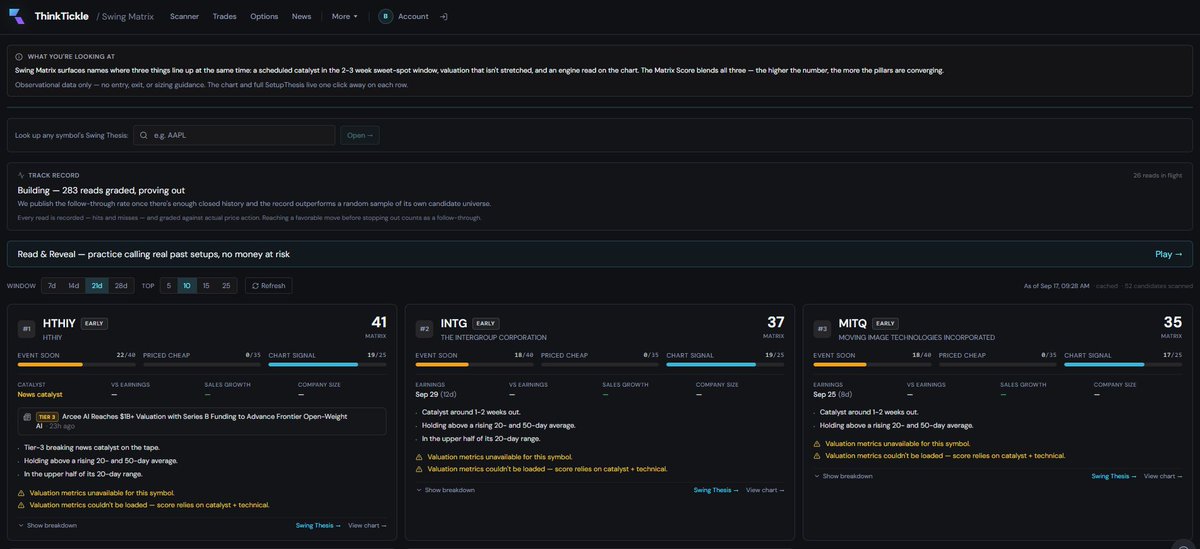Screen dimensions: 1200x549
Task: Set the window to 7d
Action: 51,285
